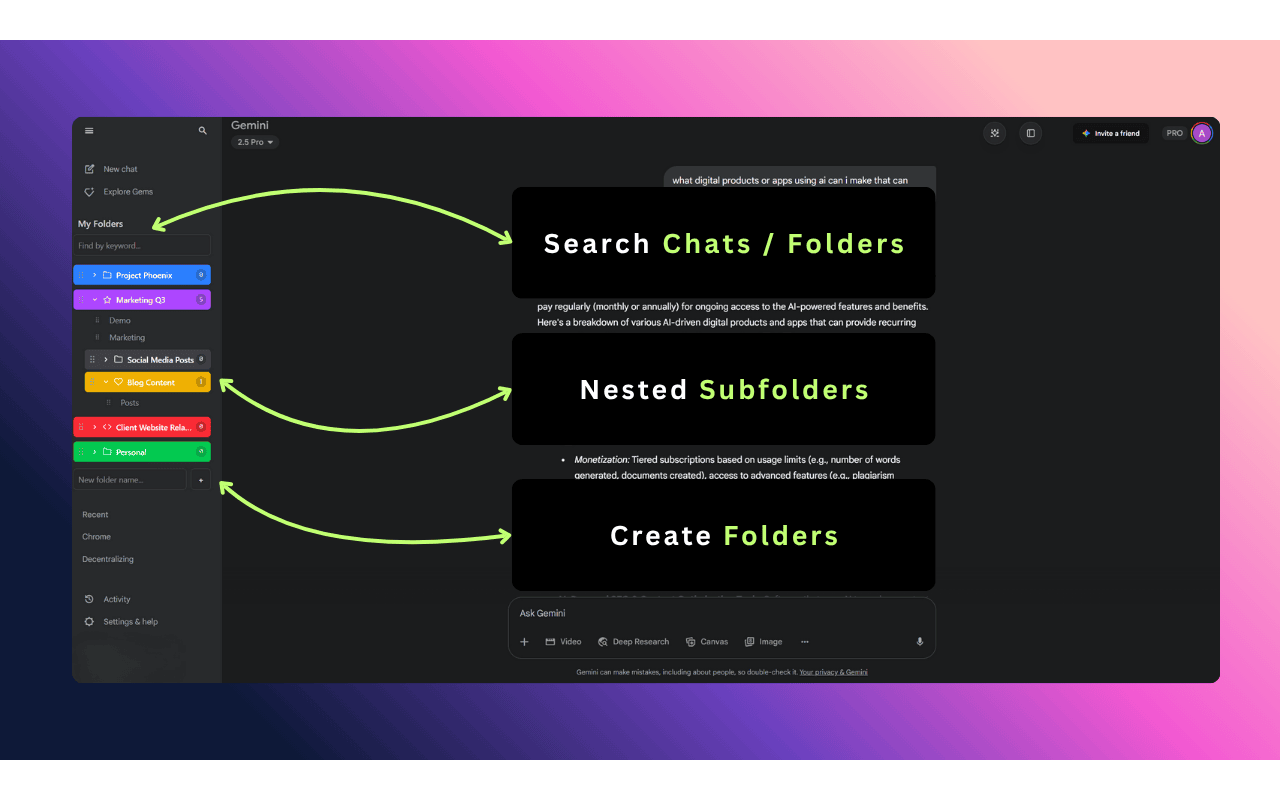Open the sidebar search magnifier
1280x800 pixels.
202,130
